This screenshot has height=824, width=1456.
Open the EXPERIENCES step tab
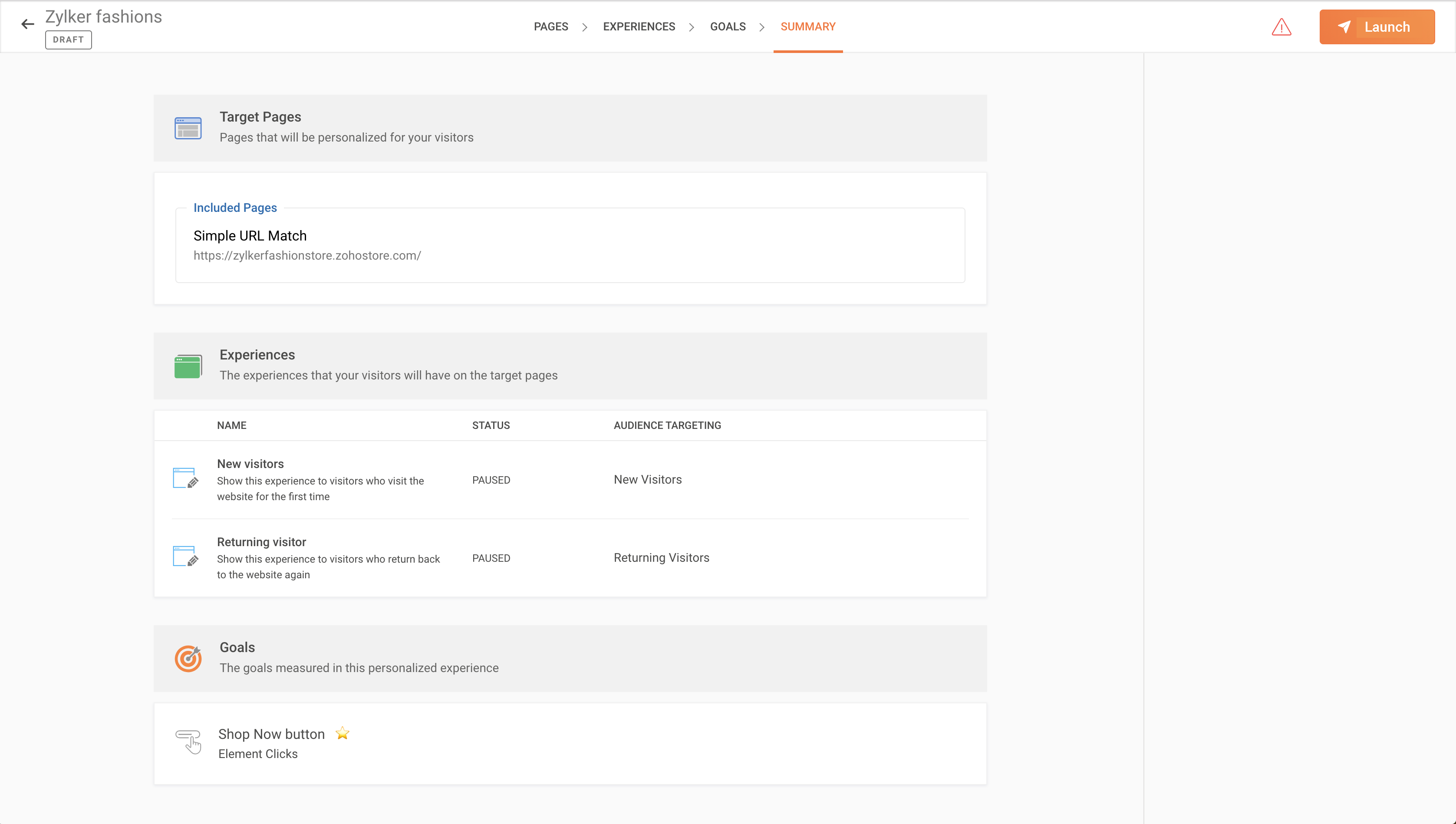639,26
